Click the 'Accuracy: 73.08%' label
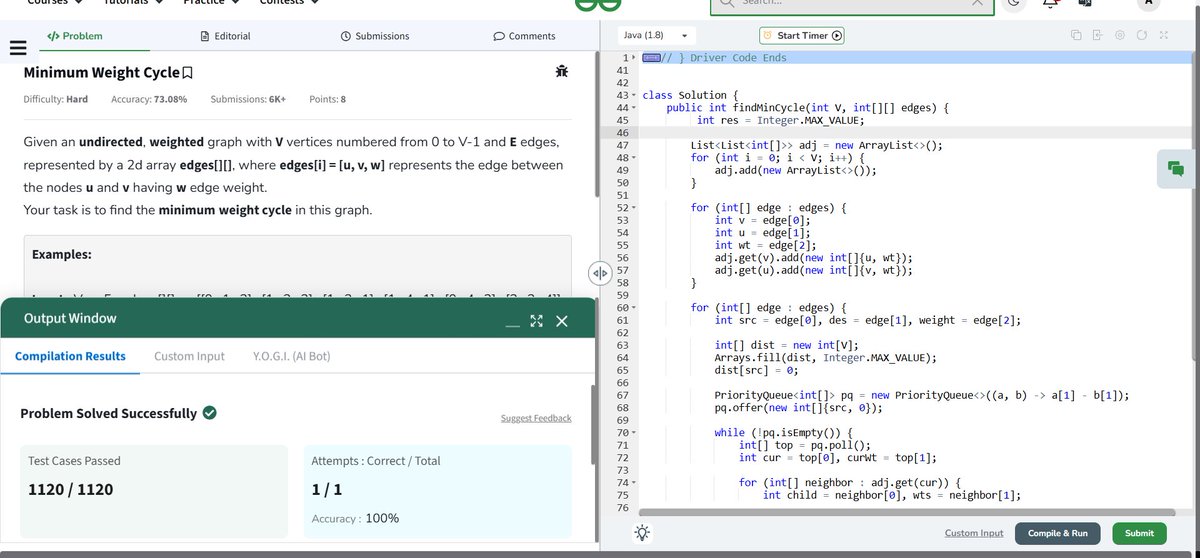The height and width of the screenshot is (558, 1200). click(x=149, y=99)
